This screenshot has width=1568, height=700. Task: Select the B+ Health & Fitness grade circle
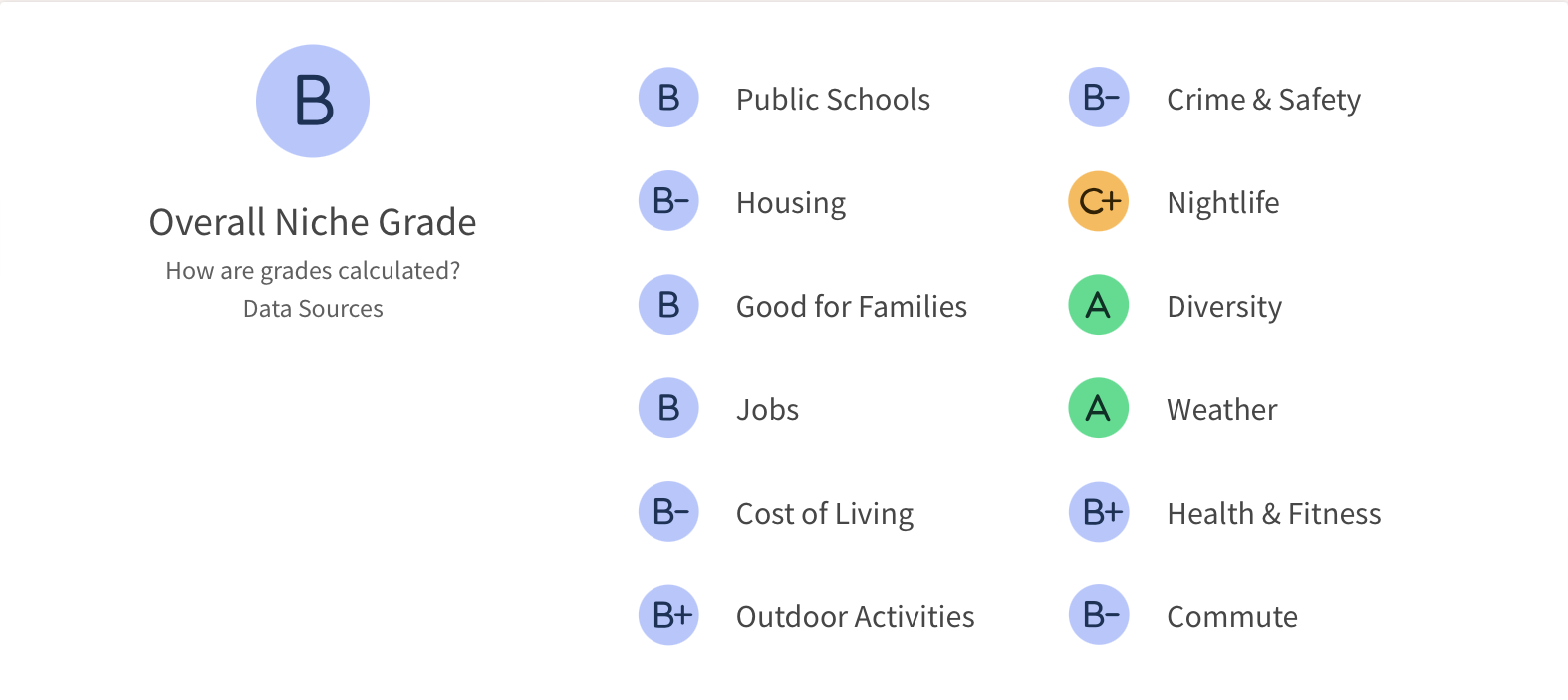pos(1098,512)
